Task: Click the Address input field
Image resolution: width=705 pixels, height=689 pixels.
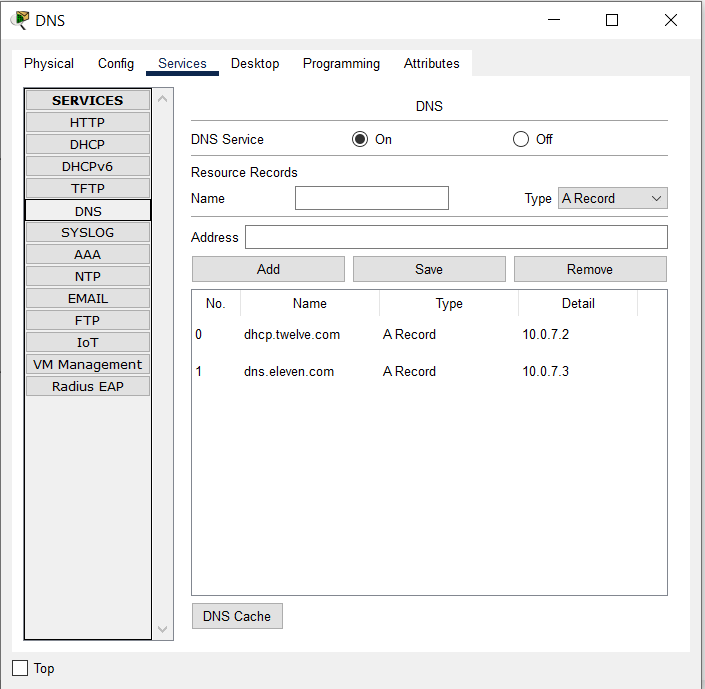Action: (x=456, y=237)
